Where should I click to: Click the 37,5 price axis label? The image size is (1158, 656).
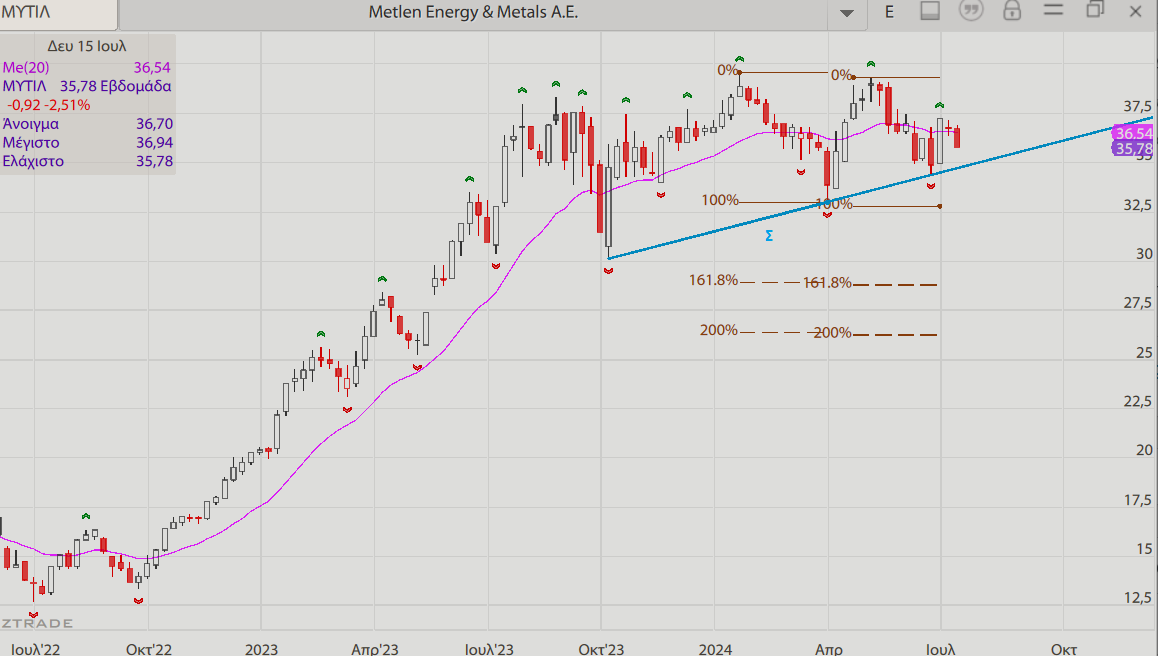coord(1137,107)
